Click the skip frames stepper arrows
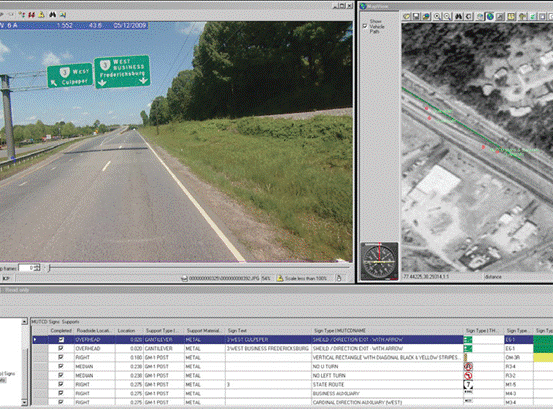 click(38, 268)
